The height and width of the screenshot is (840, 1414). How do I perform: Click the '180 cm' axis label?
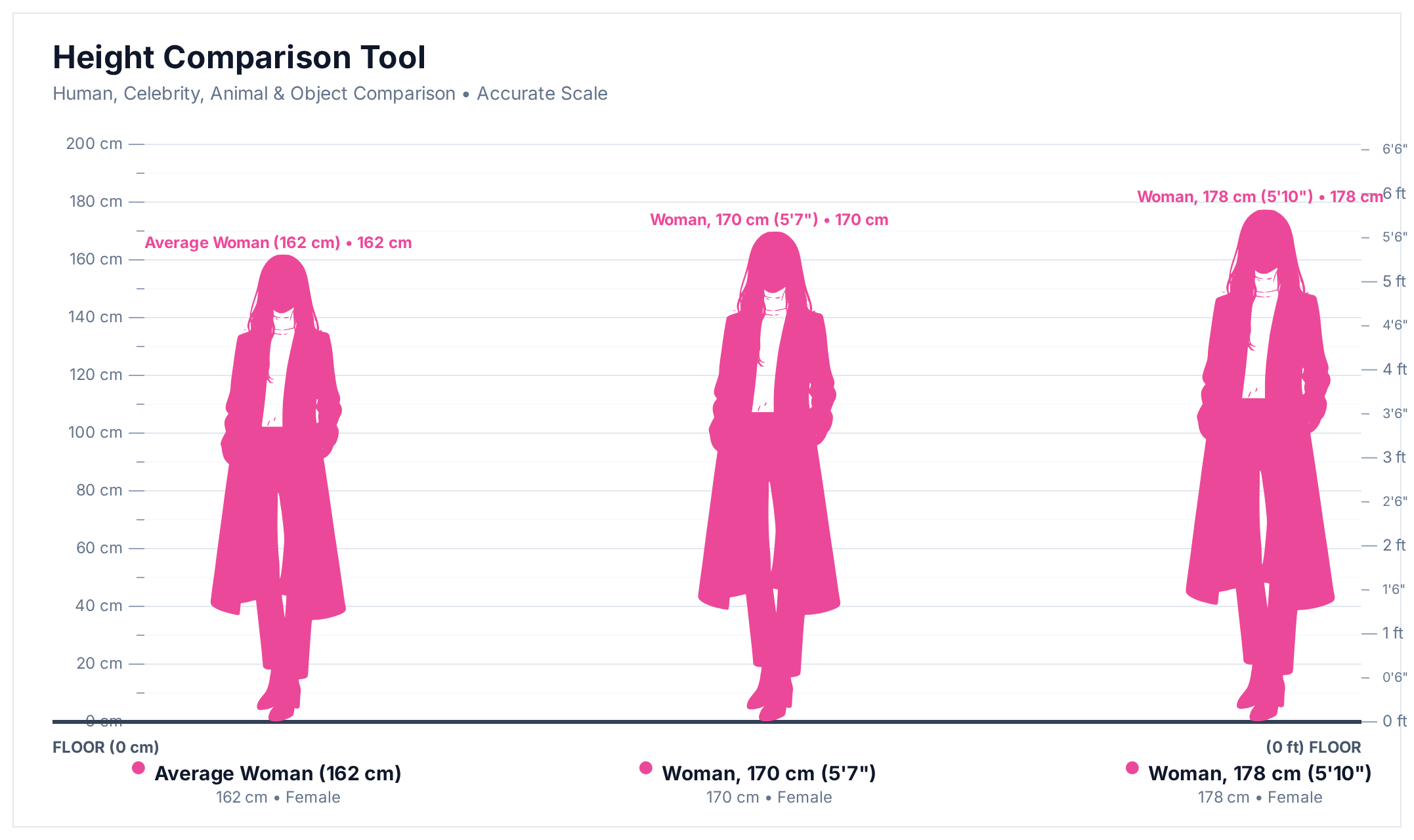click(96, 201)
